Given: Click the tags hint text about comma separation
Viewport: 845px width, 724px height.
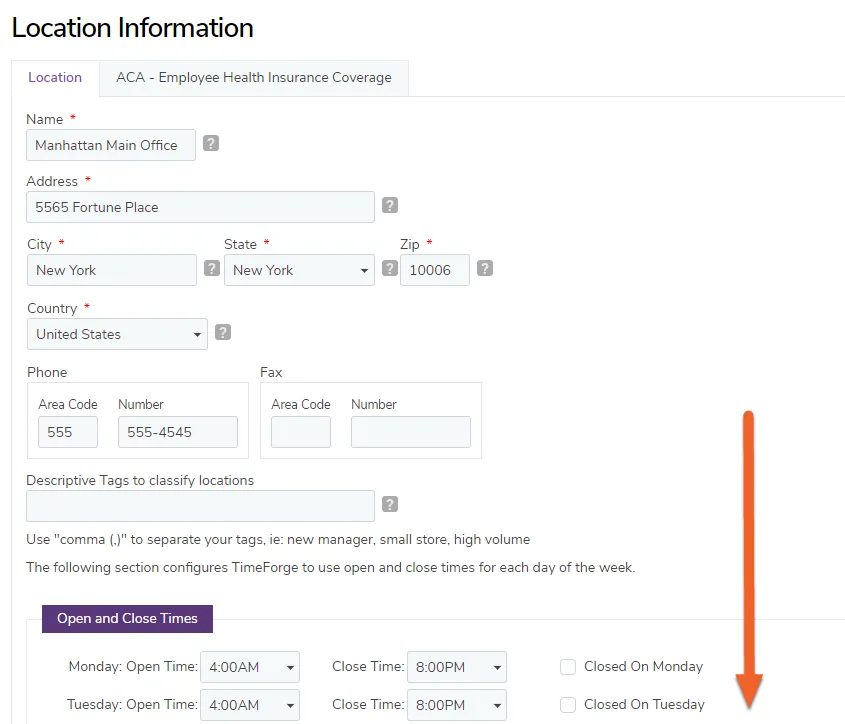Looking at the screenshot, I should pyautogui.click(x=278, y=540).
